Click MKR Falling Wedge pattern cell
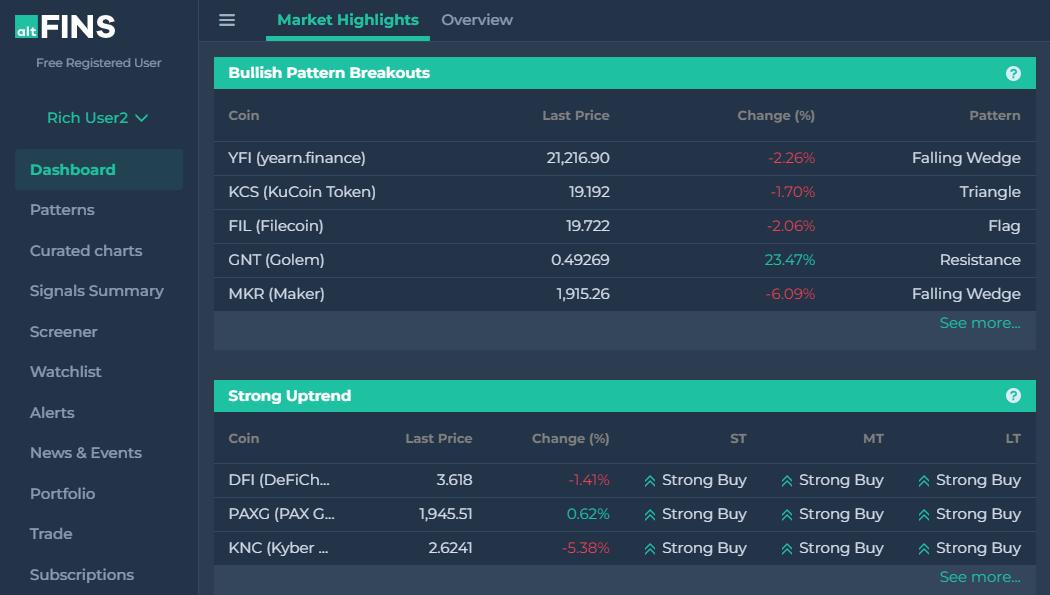This screenshot has height=595, width=1050. (x=966, y=294)
